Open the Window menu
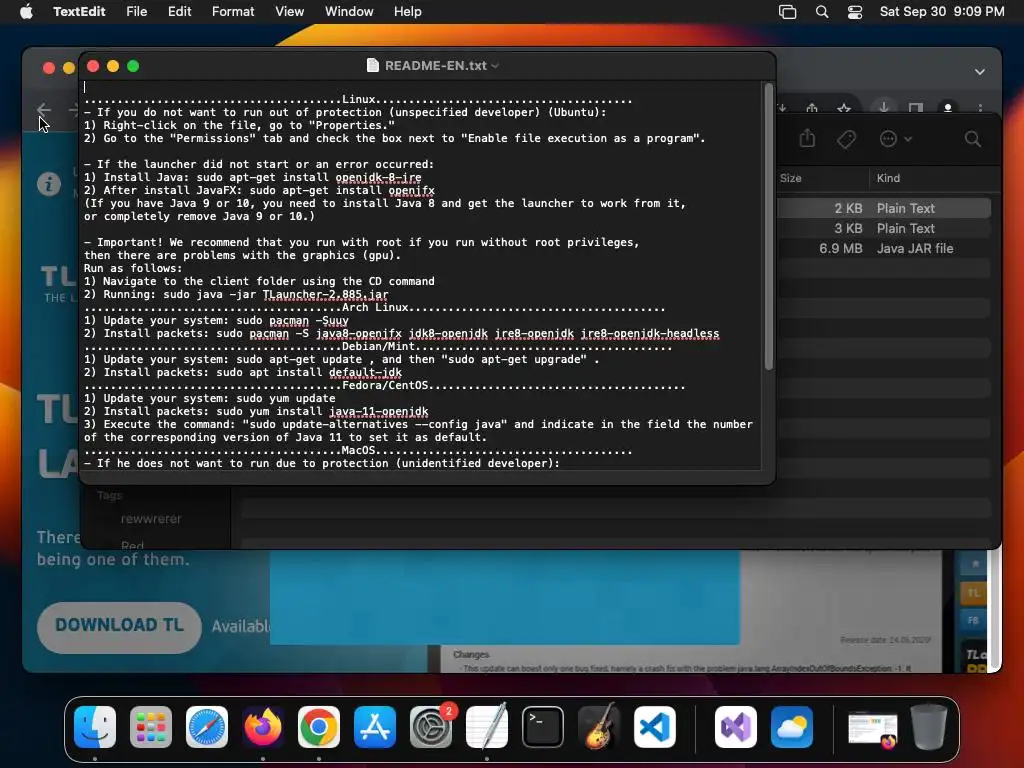The width and height of the screenshot is (1024, 768). [349, 12]
